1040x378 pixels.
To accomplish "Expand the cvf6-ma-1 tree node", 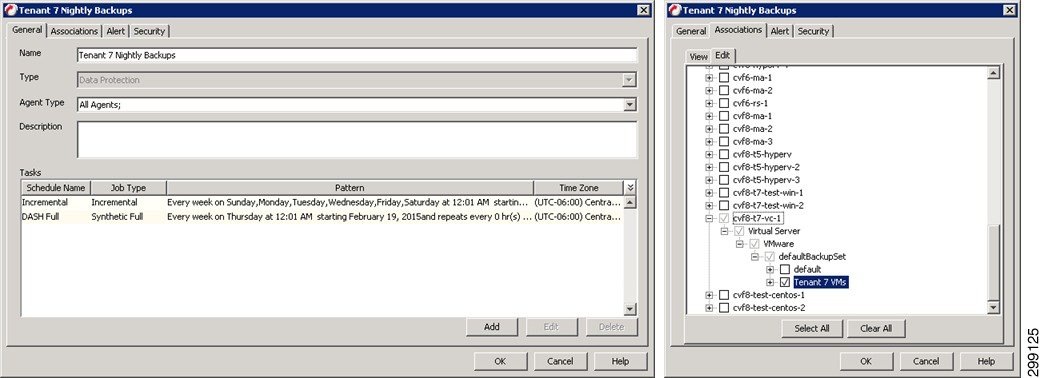I will pos(709,78).
